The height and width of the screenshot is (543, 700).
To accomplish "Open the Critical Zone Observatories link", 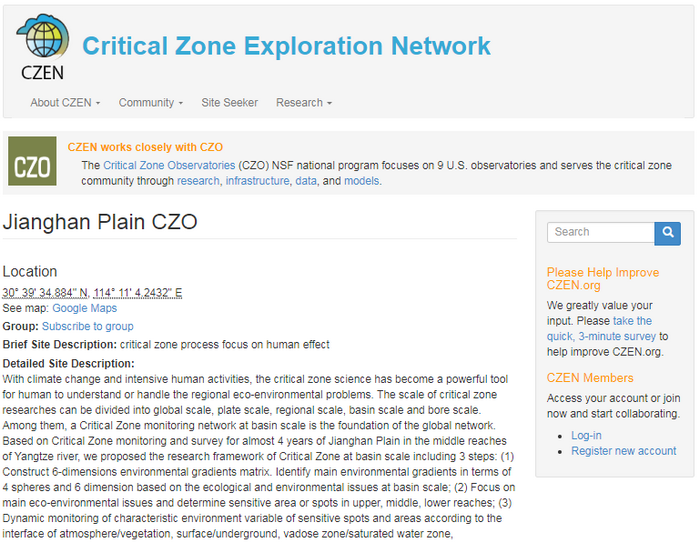I will (x=170, y=165).
